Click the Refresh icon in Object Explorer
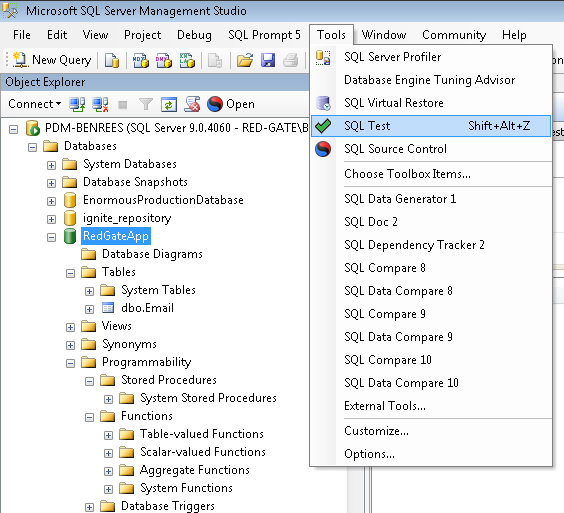Viewport: 564px width, 513px height. [x=169, y=104]
